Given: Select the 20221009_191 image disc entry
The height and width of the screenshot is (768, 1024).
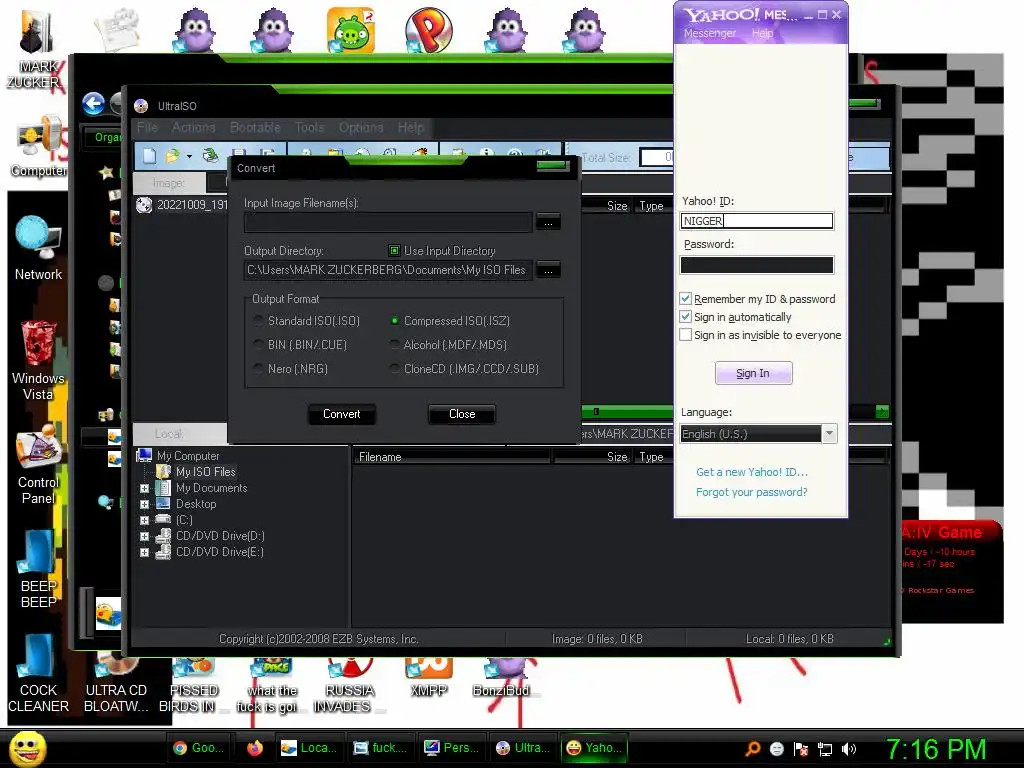Looking at the screenshot, I should point(182,204).
